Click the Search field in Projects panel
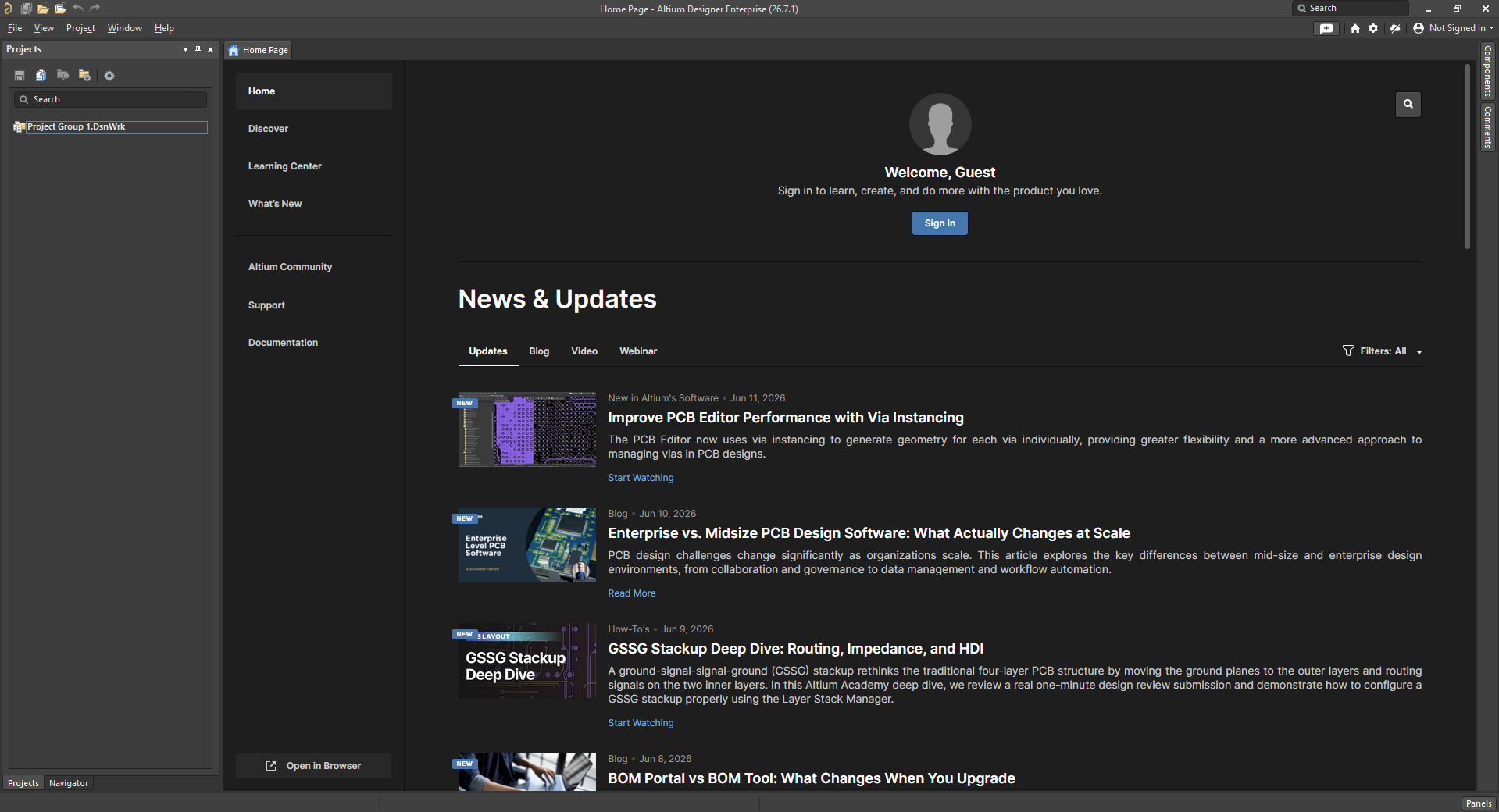This screenshot has width=1499, height=812. tap(110, 99)
